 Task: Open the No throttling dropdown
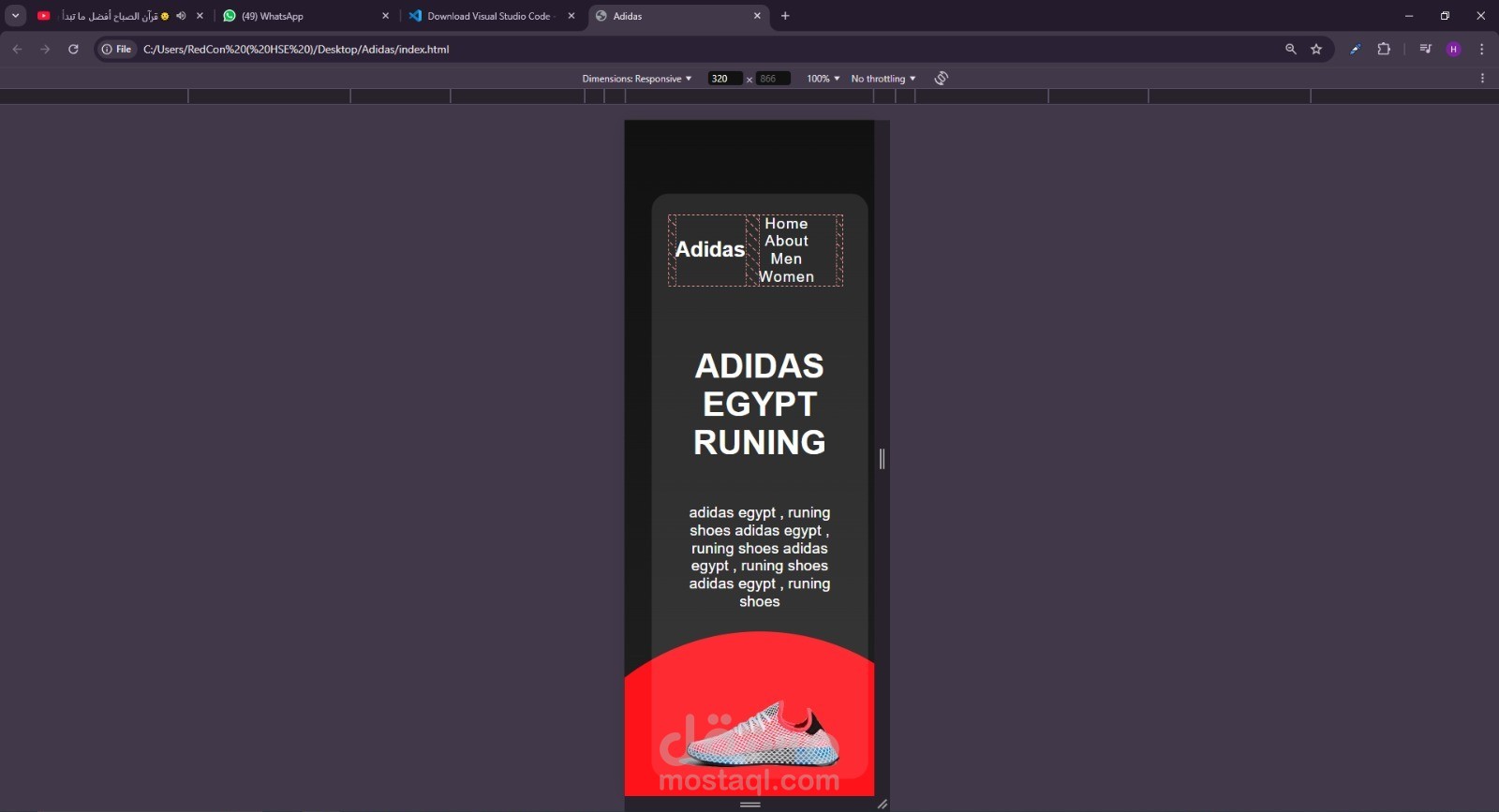tap(883, 79)
